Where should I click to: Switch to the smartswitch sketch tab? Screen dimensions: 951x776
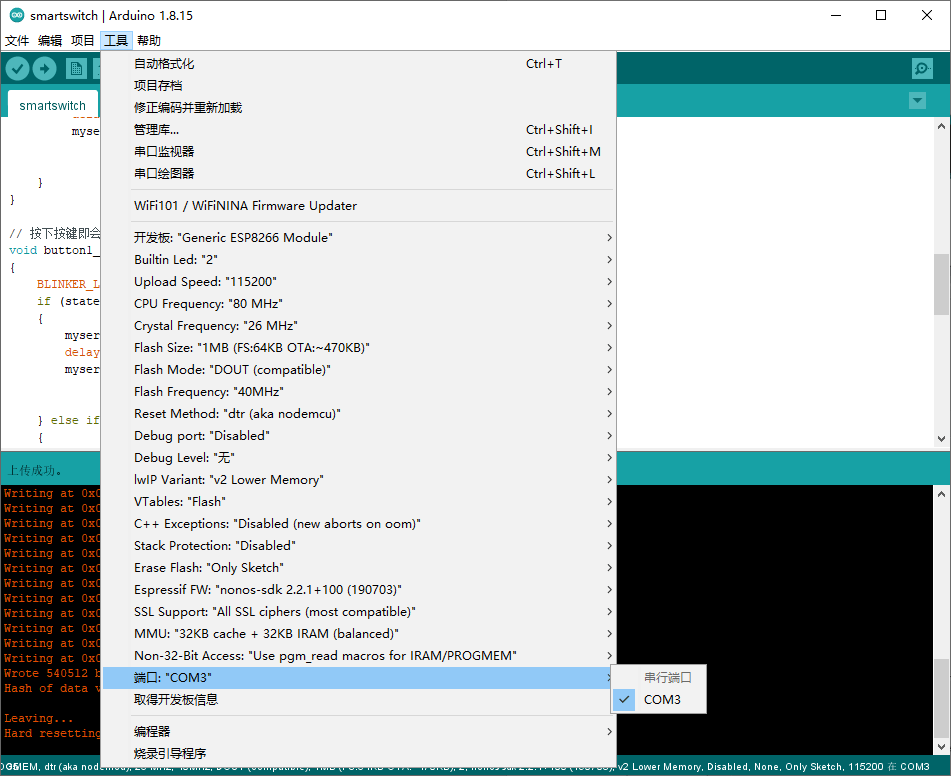click(x=53, y=106)
